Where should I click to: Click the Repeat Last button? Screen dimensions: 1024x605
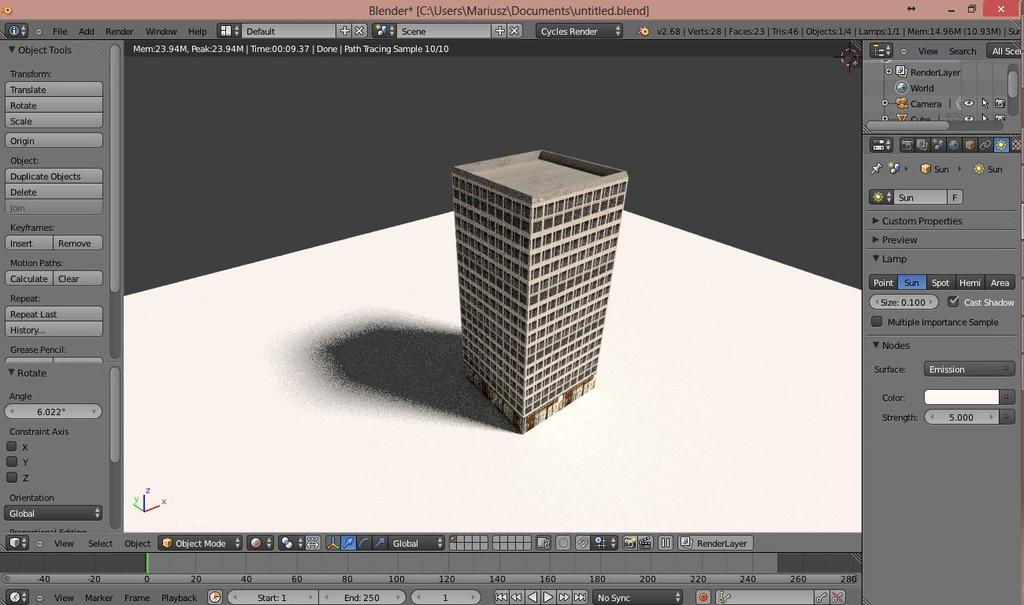pyautogui.click(x=54, y=314)
